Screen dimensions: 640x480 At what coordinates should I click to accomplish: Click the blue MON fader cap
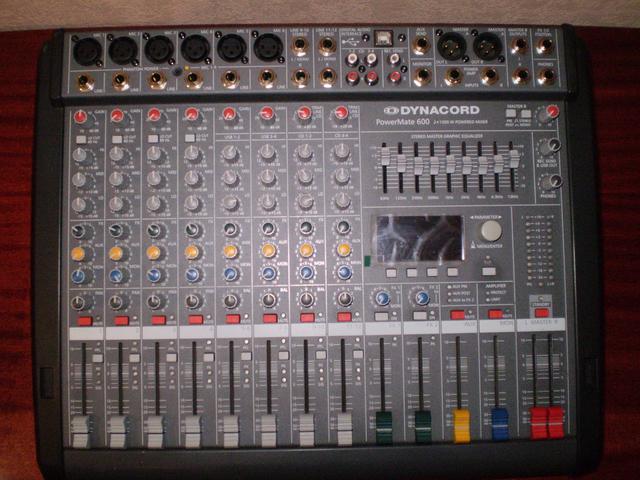[499, 424]
